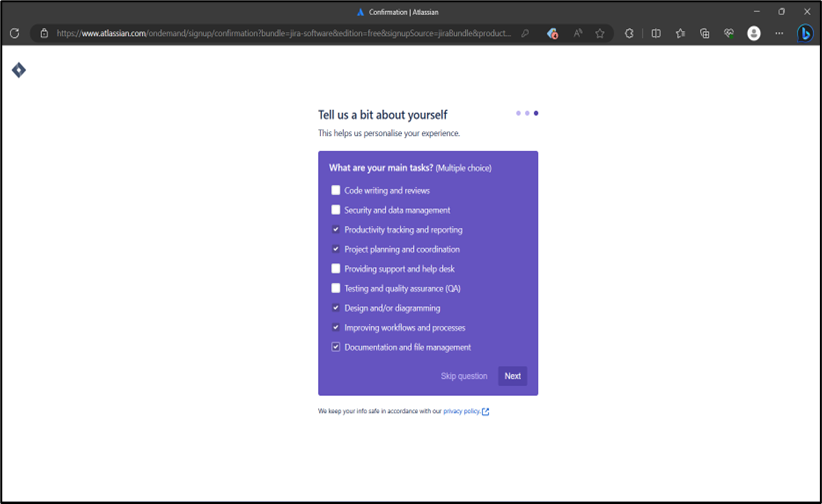
Task: Open the browser Extensions icon
Action: coord(629,34)
